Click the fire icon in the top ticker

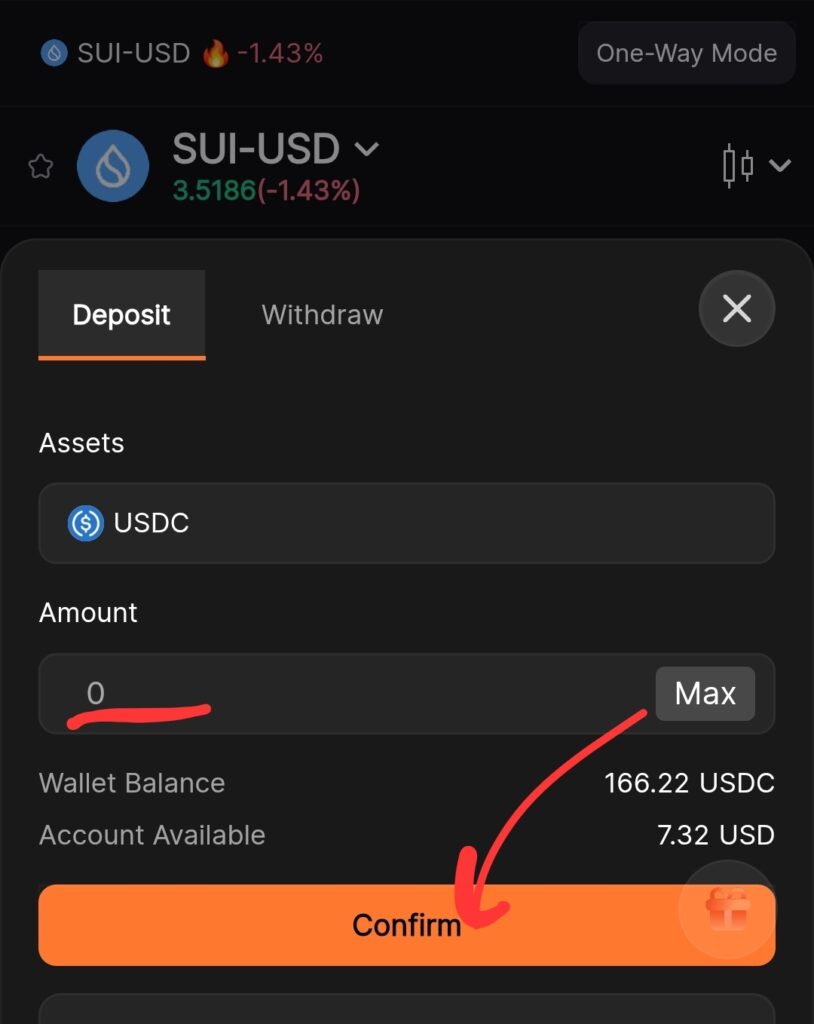215,53
